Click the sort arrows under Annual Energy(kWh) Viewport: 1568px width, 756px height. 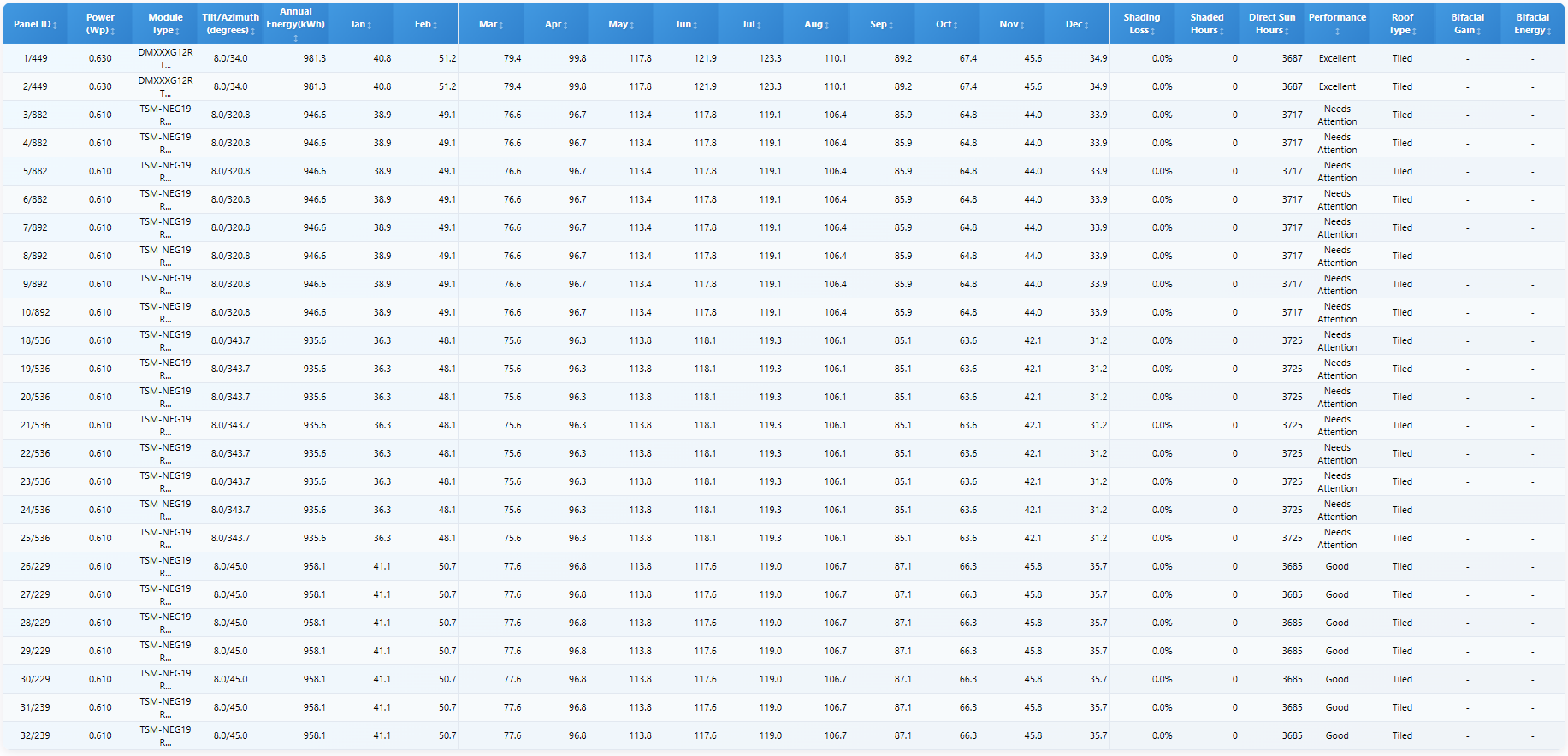pyautogui.click(x=295, y=38)
